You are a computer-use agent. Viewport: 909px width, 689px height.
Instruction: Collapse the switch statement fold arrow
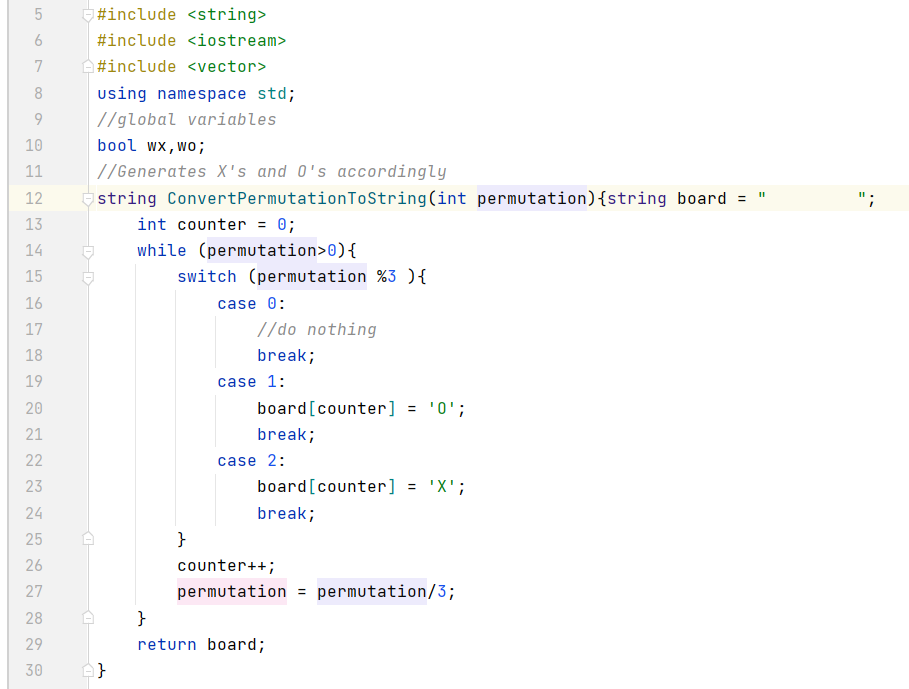(87, 276)
